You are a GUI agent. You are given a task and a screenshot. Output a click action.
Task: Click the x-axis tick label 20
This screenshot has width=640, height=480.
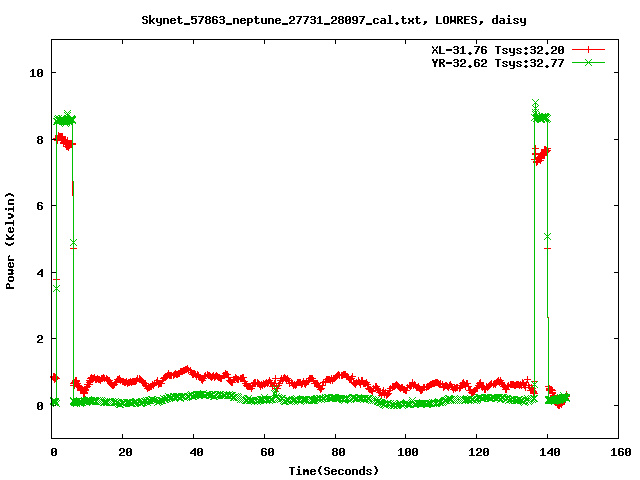click(125, 452)
